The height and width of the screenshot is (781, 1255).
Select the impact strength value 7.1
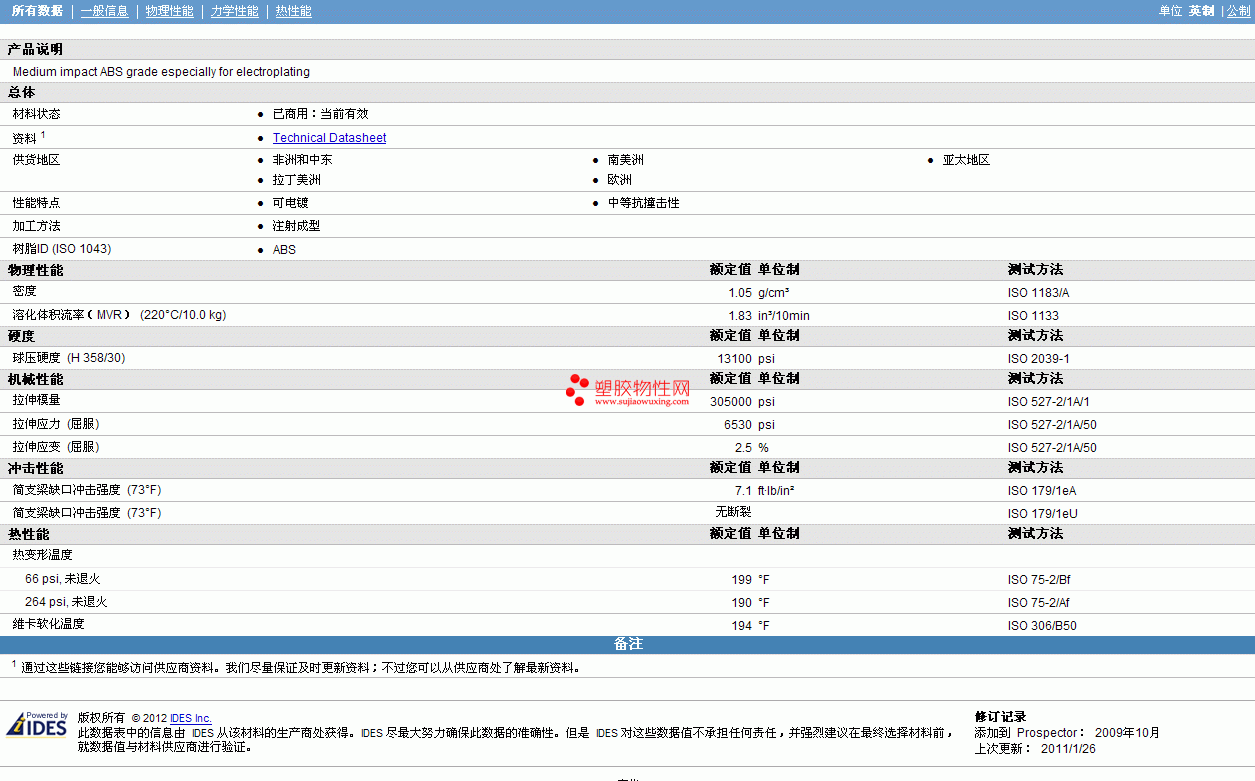point(743,491)
